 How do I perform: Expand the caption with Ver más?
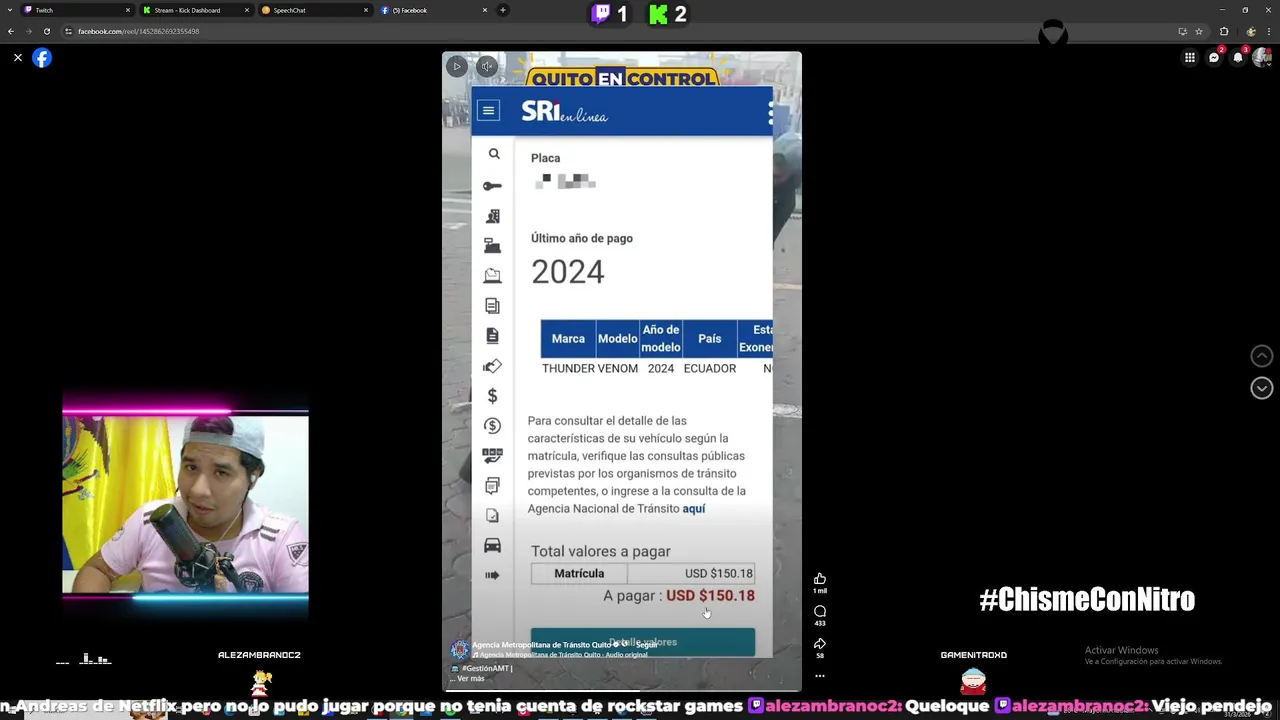click(470, 678)
